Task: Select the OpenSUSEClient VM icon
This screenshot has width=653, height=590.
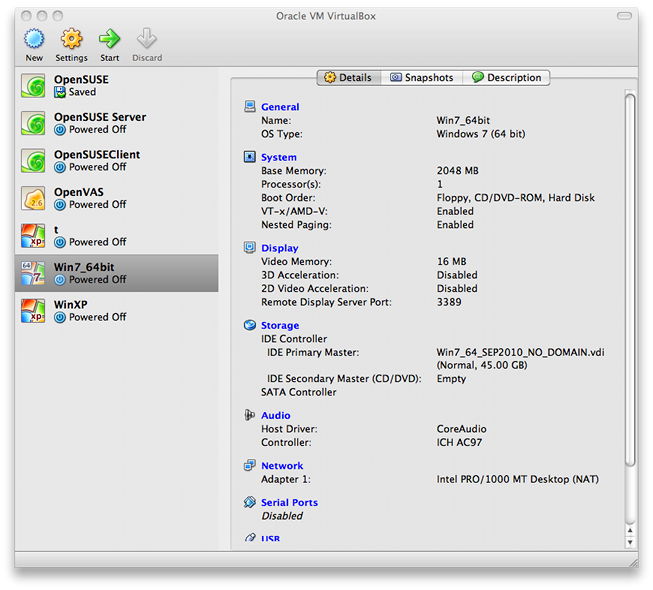Action: point(33,161)
